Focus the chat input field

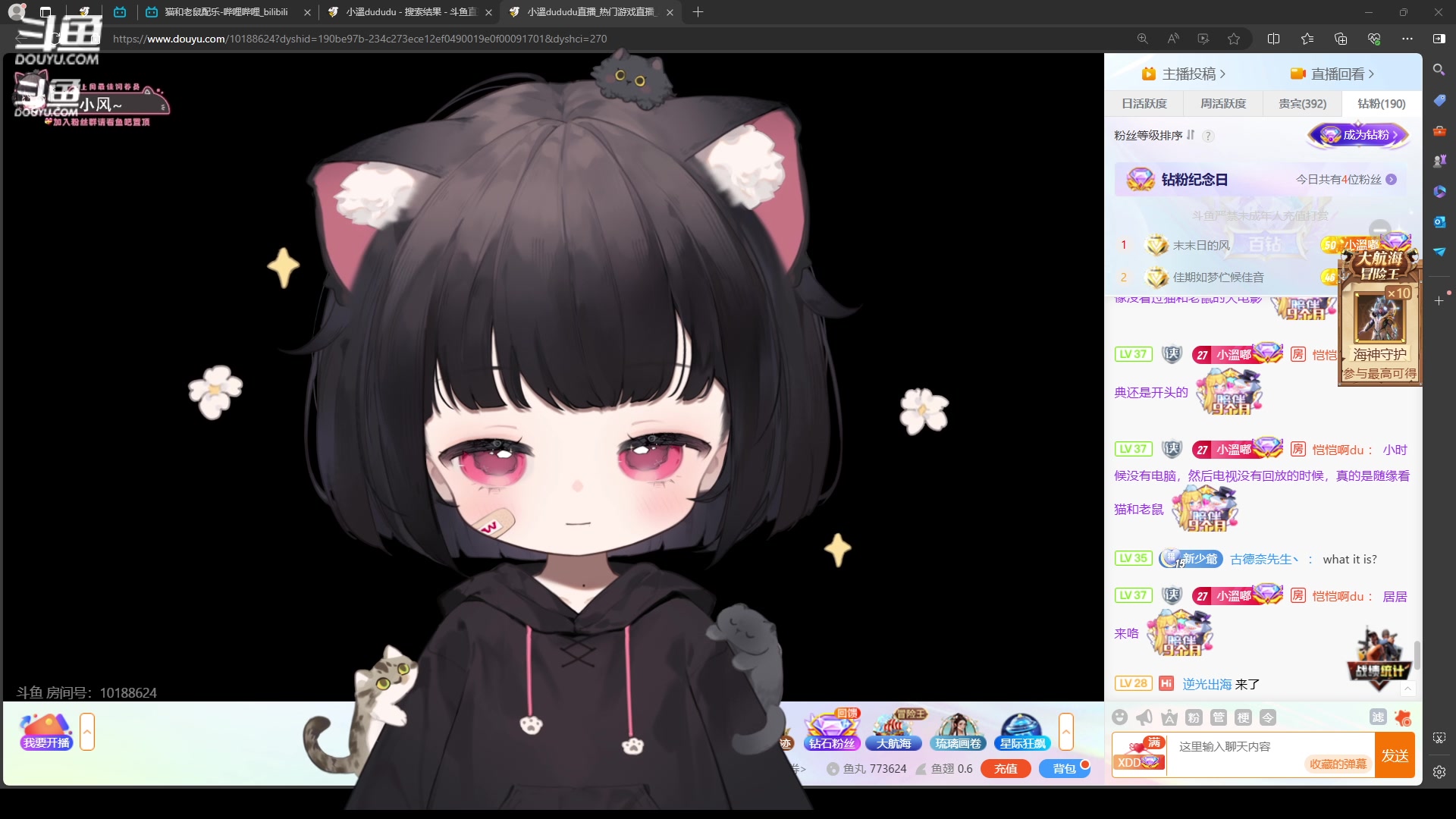(1270, 747)
